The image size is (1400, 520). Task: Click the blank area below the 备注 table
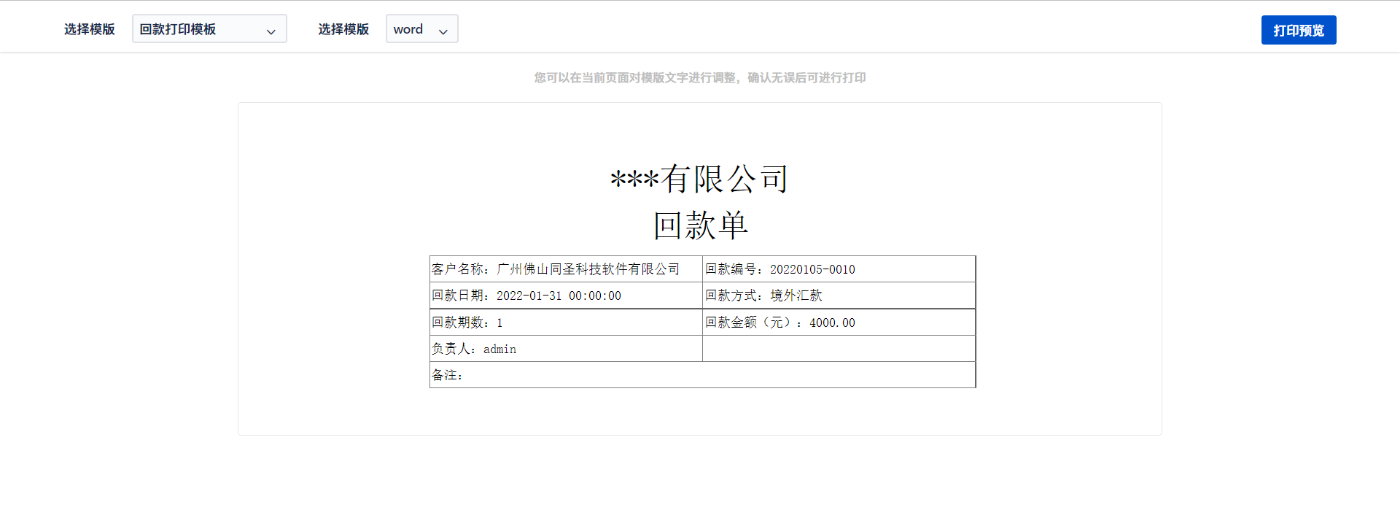click(x=699, y=412)
